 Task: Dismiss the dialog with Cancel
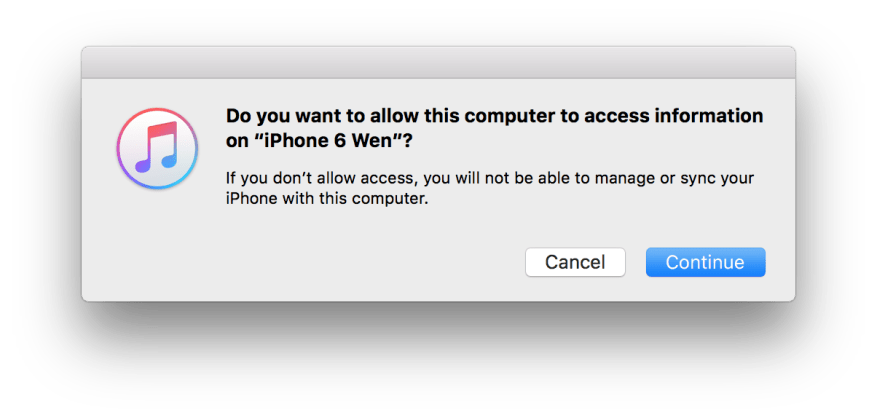point(575,262)
